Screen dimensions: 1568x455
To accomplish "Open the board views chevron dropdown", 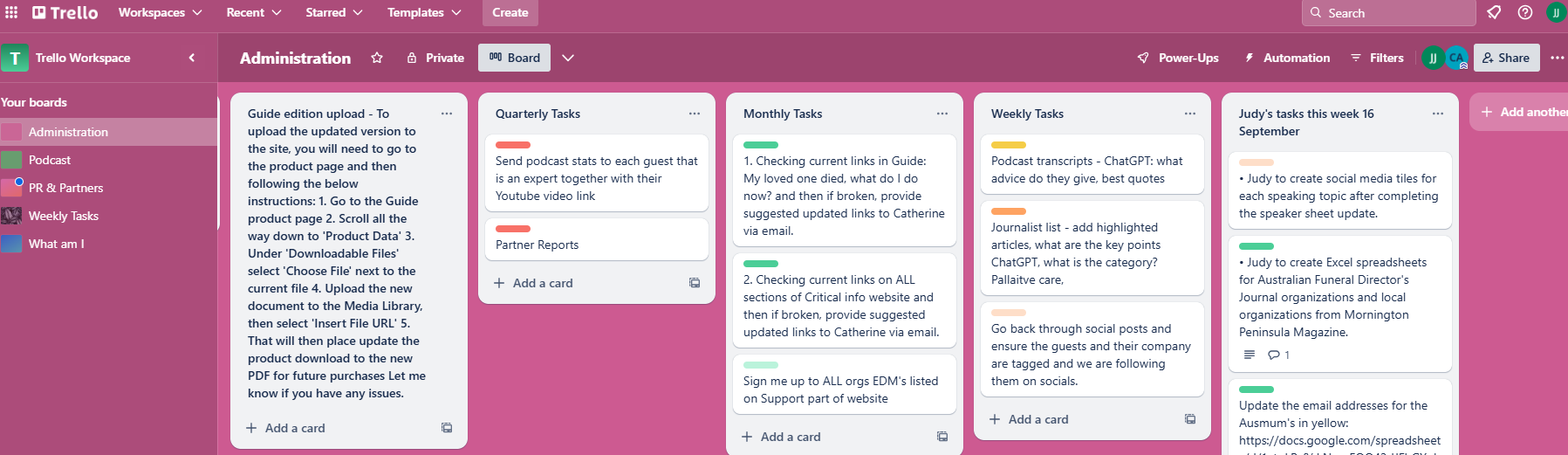I will [x=568, y=58].
